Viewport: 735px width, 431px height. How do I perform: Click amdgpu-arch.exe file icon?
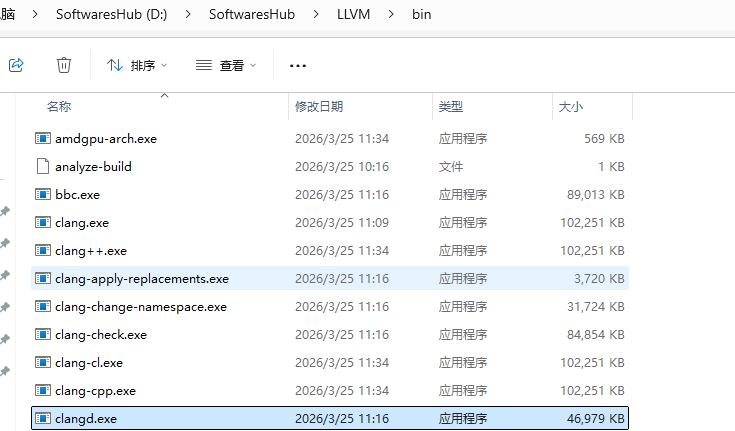pos(43,138)
